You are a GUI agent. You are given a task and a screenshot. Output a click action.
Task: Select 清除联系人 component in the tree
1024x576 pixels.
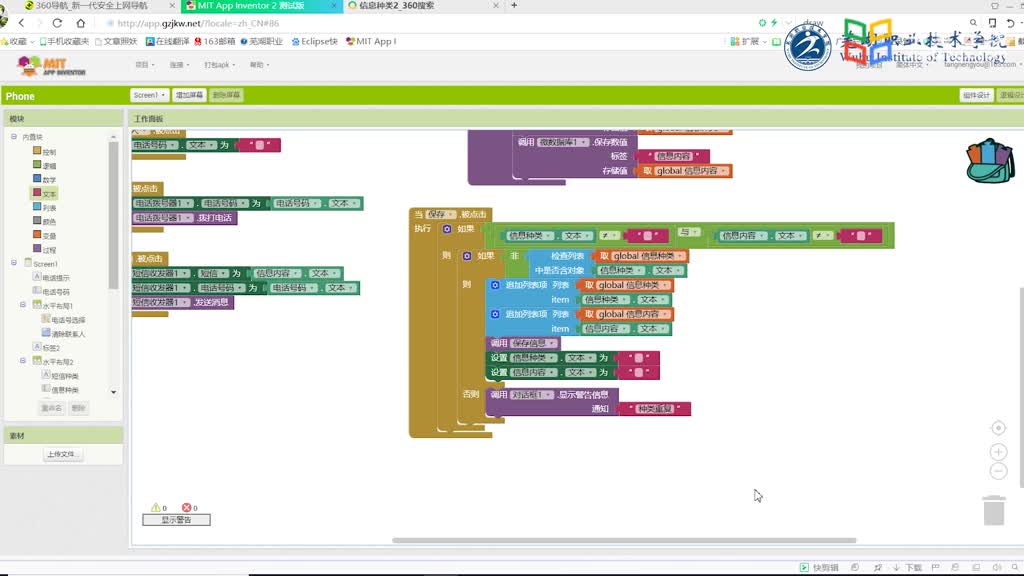click(x=63, y=333)
